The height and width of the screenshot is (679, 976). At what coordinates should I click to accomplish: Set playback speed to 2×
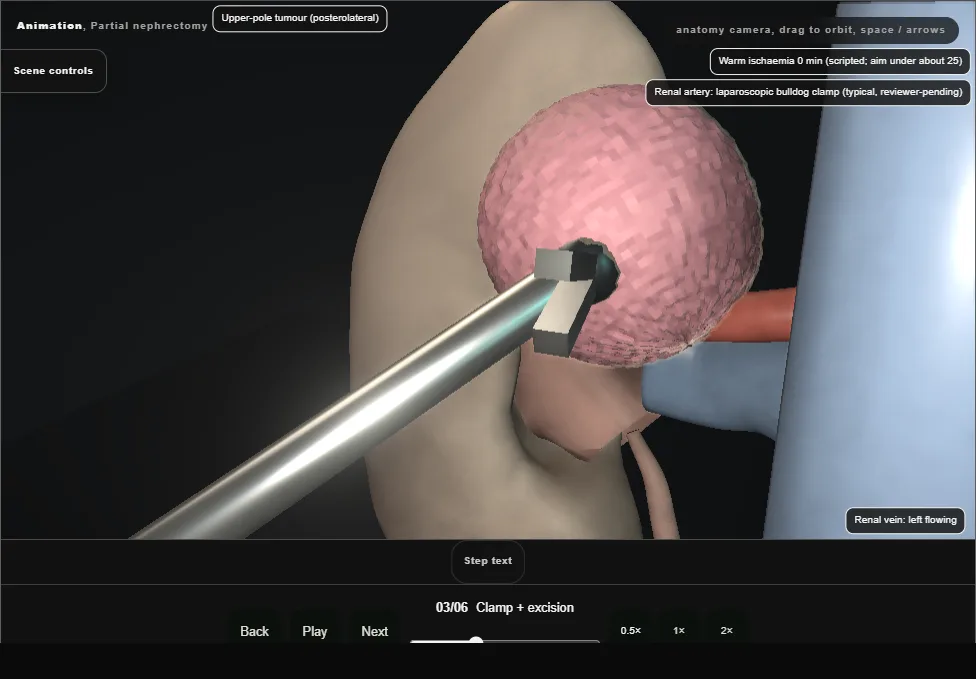pyautogui.click(x=726, y=630)
